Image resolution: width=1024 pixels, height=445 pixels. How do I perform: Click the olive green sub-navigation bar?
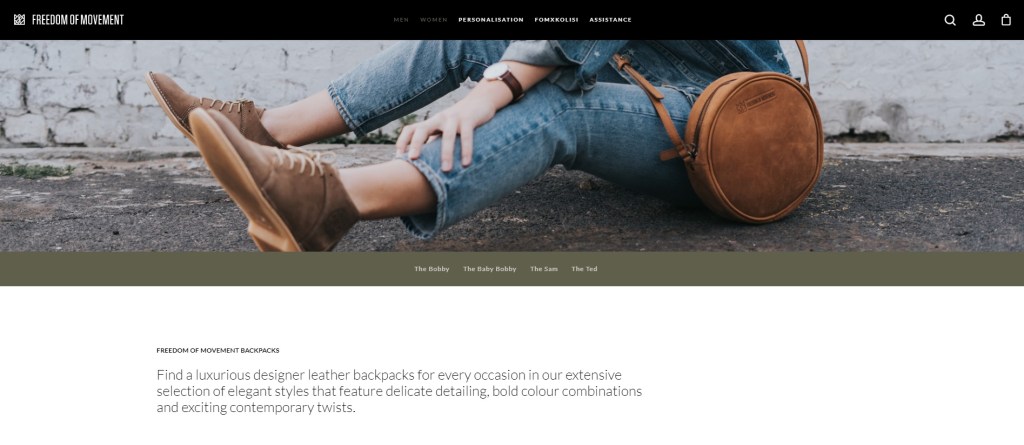(x=512, y=269)
